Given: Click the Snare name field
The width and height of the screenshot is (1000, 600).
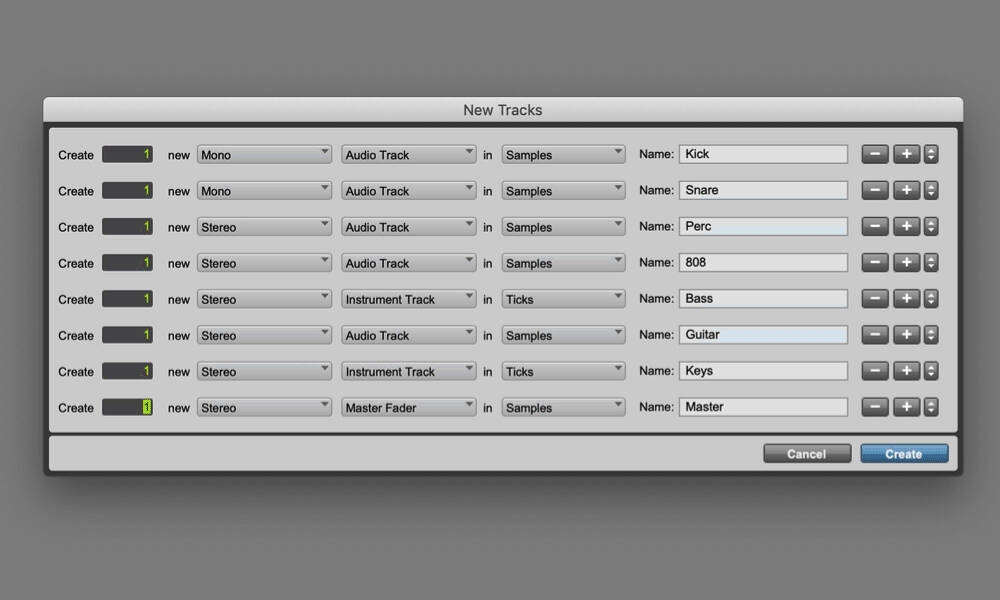Looking at the screenshot, I should click(763, 190).
